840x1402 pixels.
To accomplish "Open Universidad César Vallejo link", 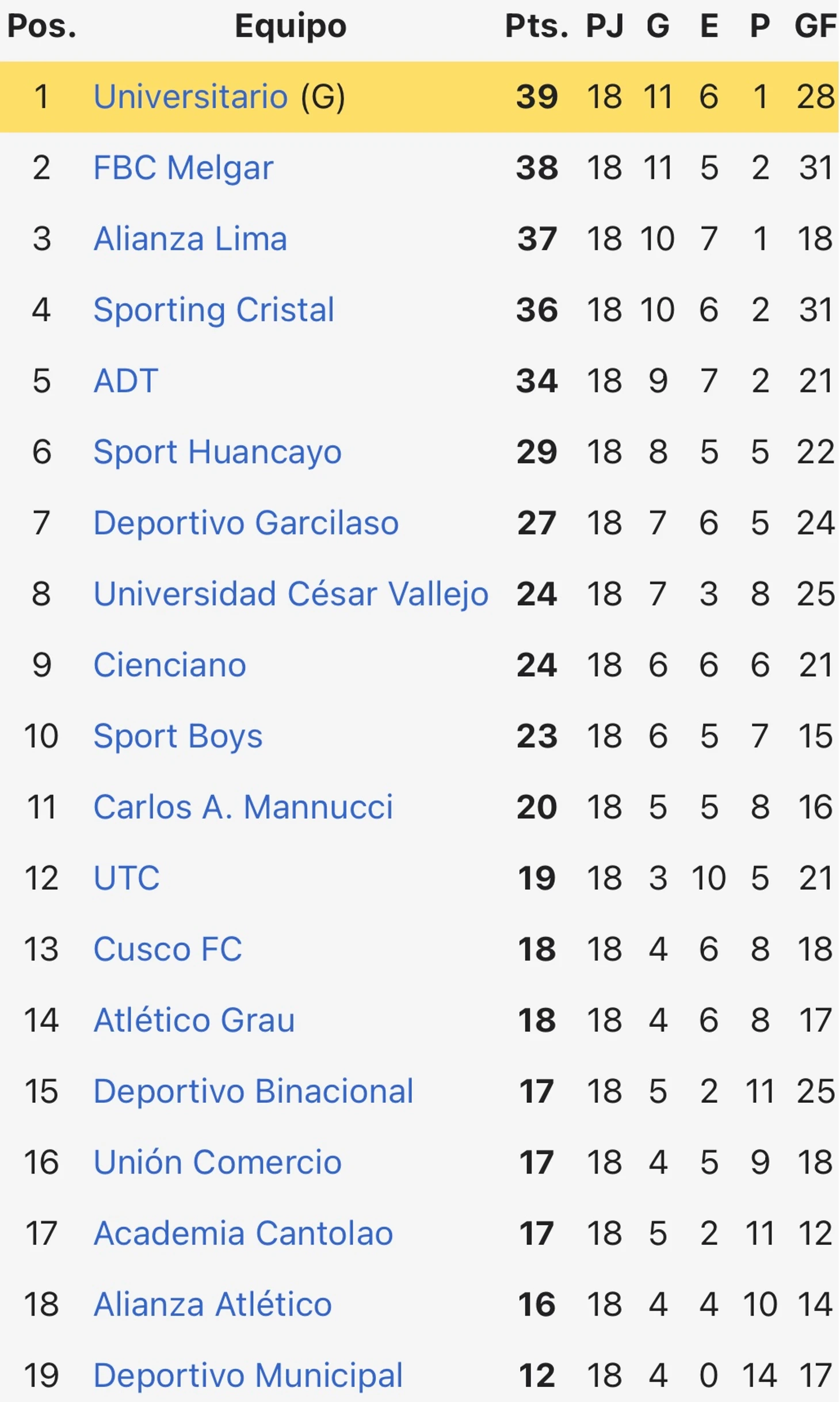I will [x=291, y=594].
